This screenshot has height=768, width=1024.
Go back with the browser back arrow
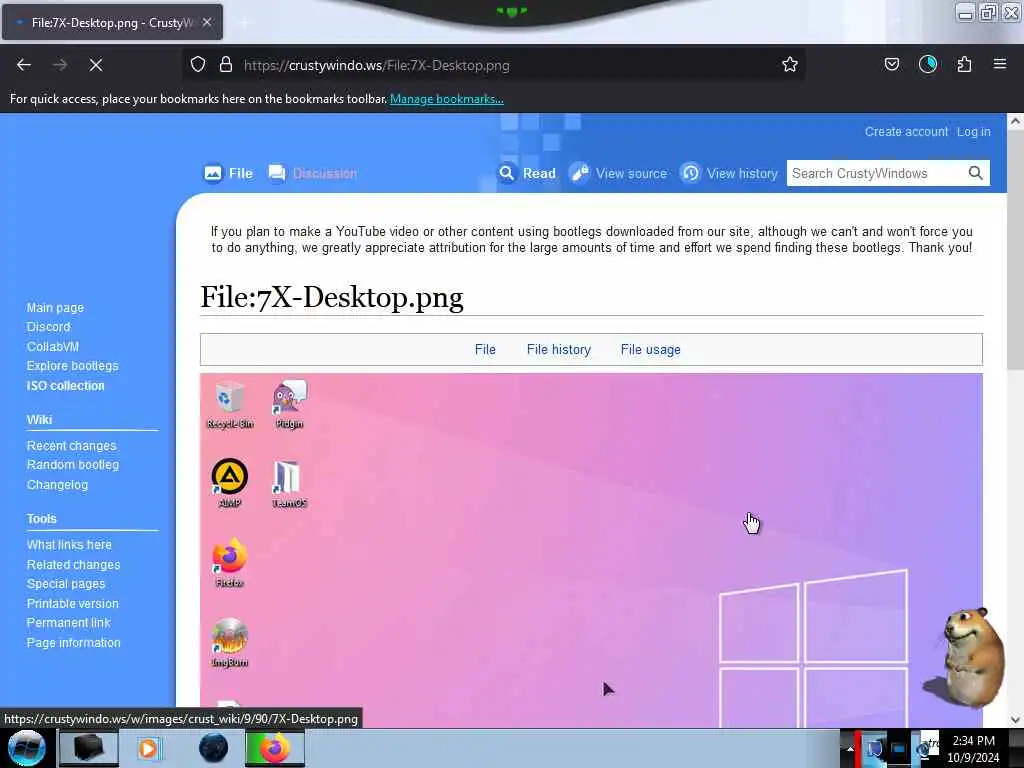tap(24, 65)
